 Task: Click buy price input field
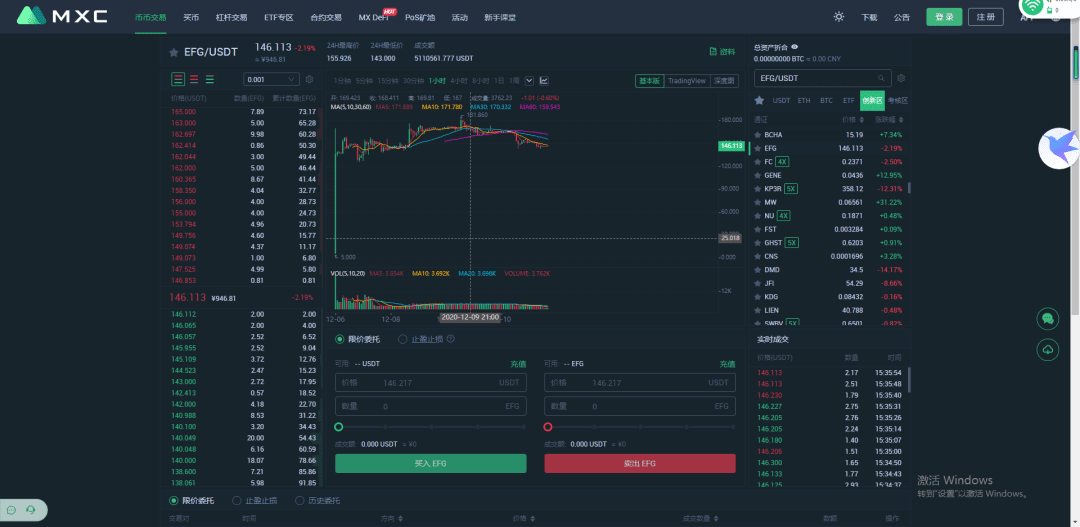430,382
